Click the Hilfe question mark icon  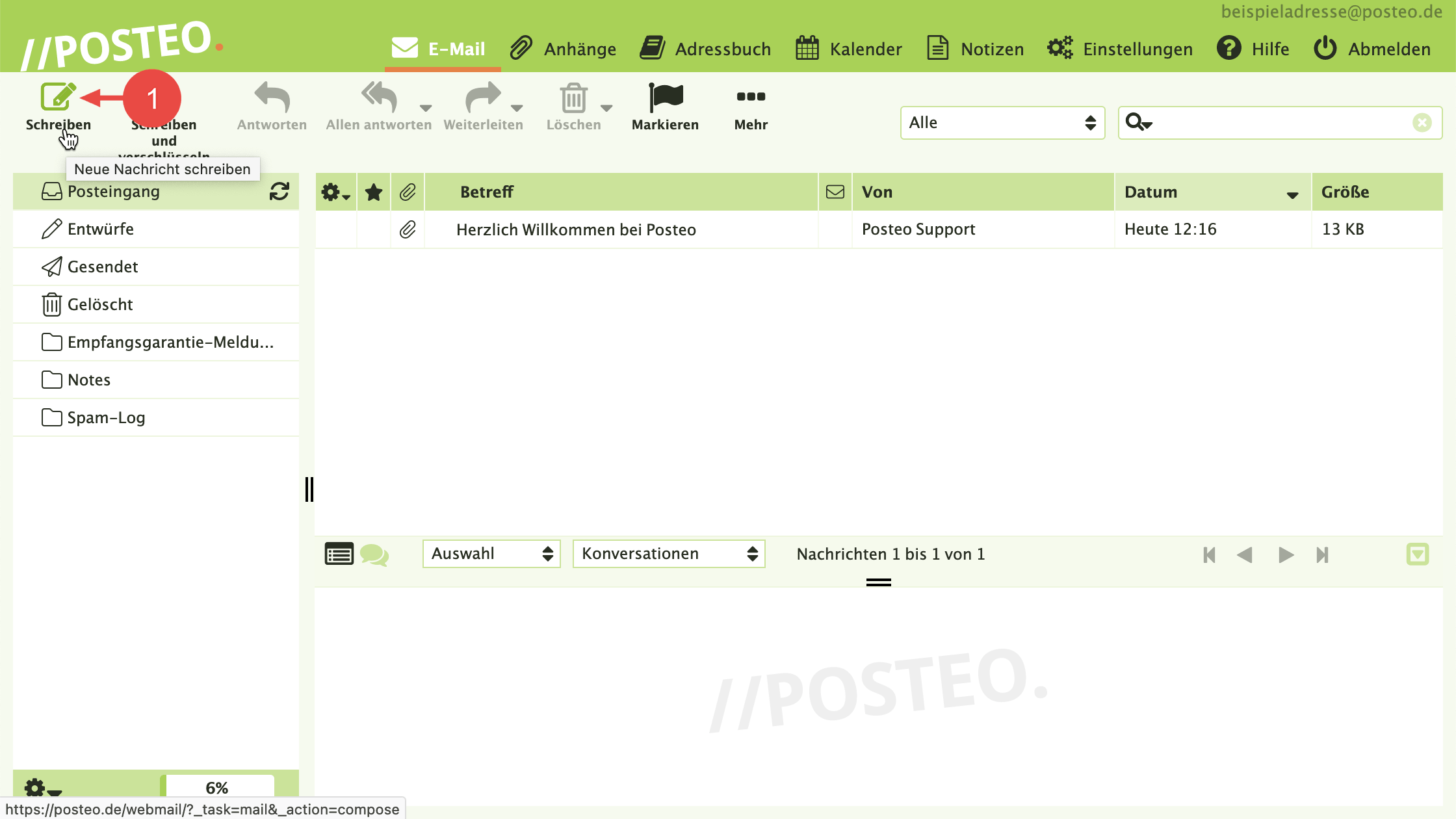pos(1229,48)
